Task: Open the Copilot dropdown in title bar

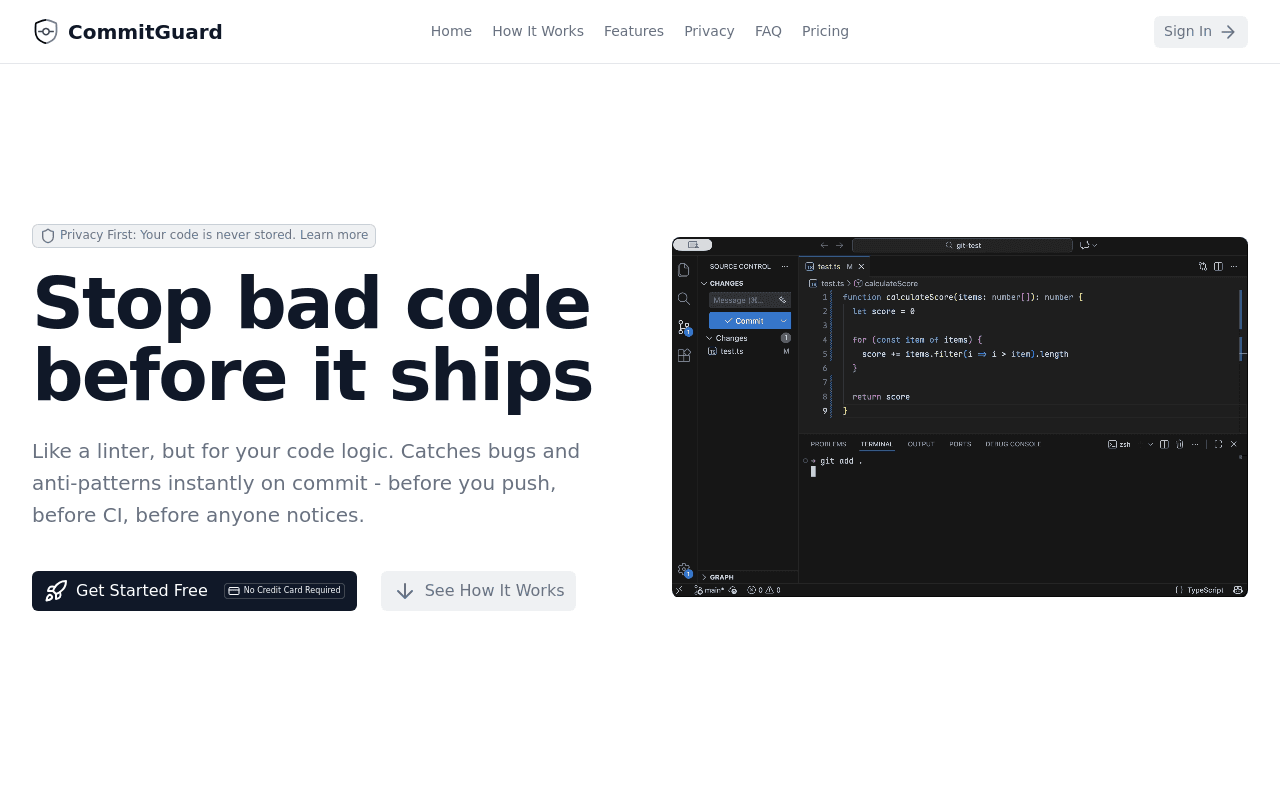Action: 1089,245
